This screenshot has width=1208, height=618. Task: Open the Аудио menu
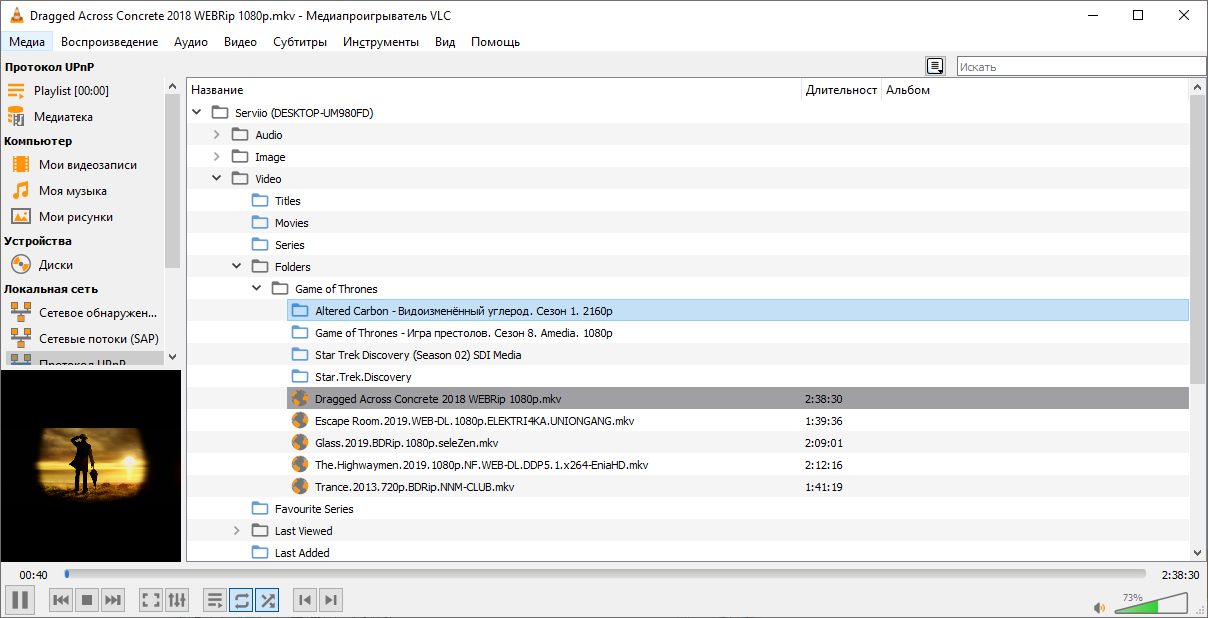point(190,42)
